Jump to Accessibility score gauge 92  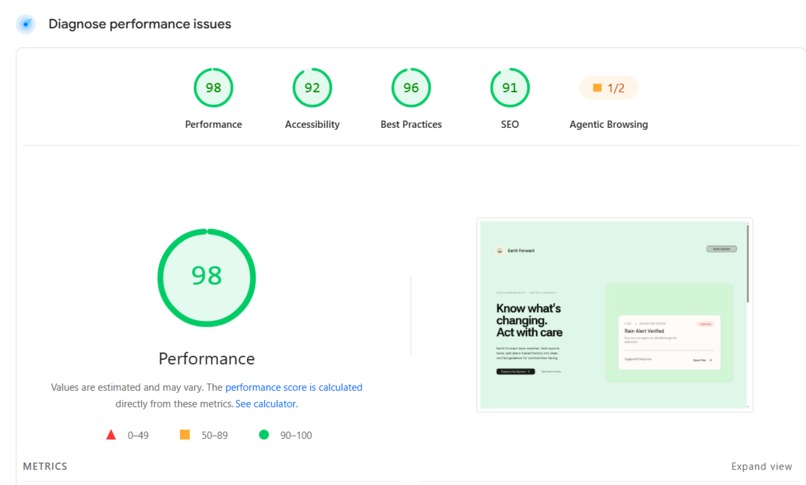[x=312, y=88]
